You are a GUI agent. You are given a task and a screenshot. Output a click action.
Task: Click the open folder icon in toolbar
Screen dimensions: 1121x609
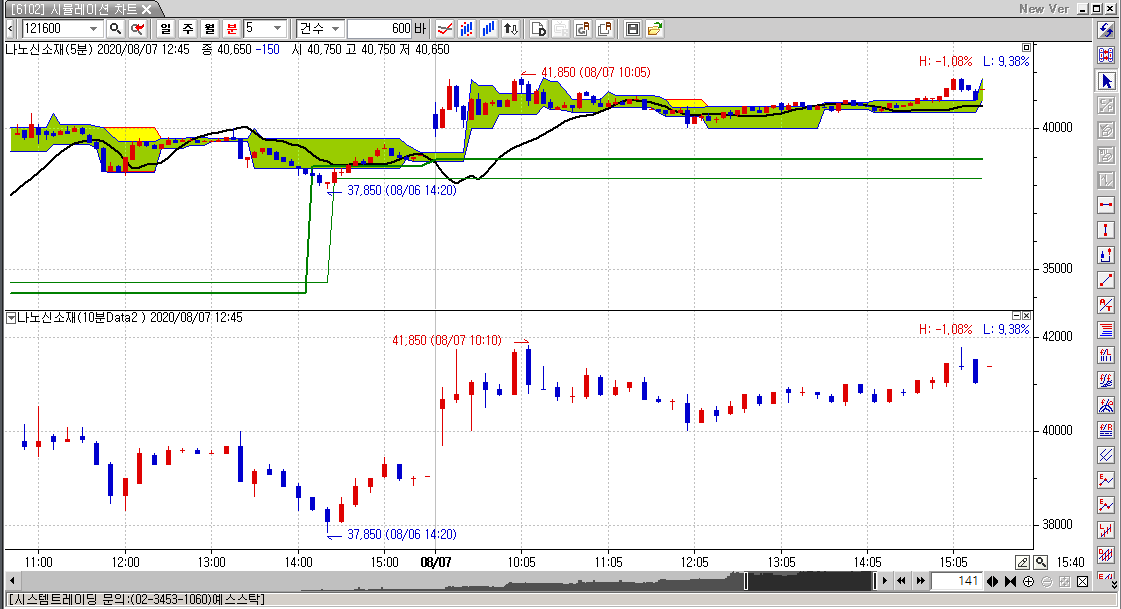(654, 29)
